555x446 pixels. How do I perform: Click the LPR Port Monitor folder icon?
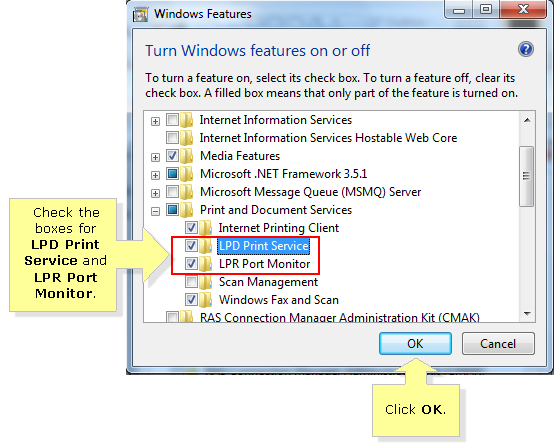(205, 264)
